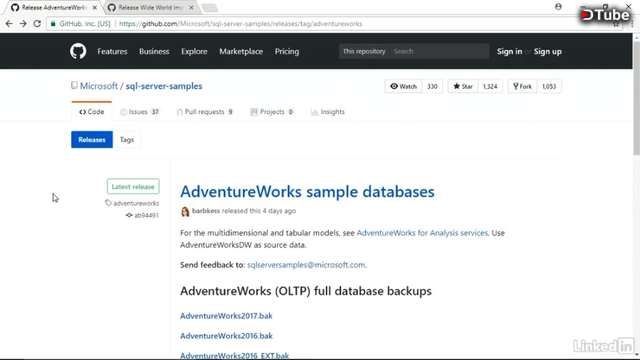
Task: Select the Issues tab
Action: point(140,112)
